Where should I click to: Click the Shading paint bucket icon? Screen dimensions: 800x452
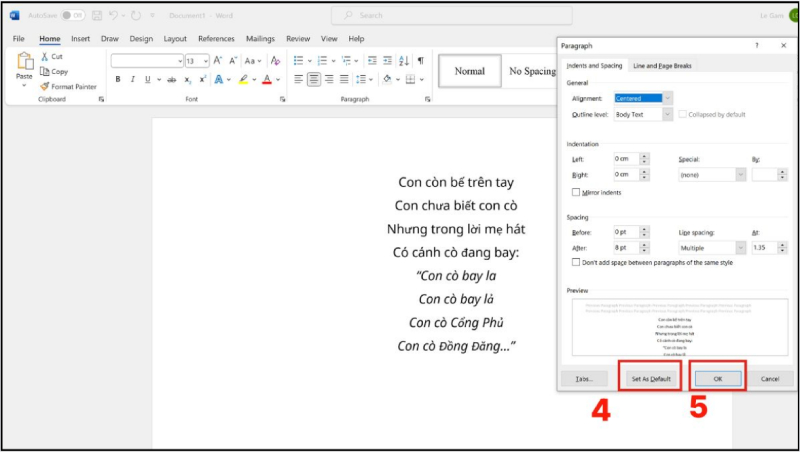pyautogui.click(x=387, y=80)
